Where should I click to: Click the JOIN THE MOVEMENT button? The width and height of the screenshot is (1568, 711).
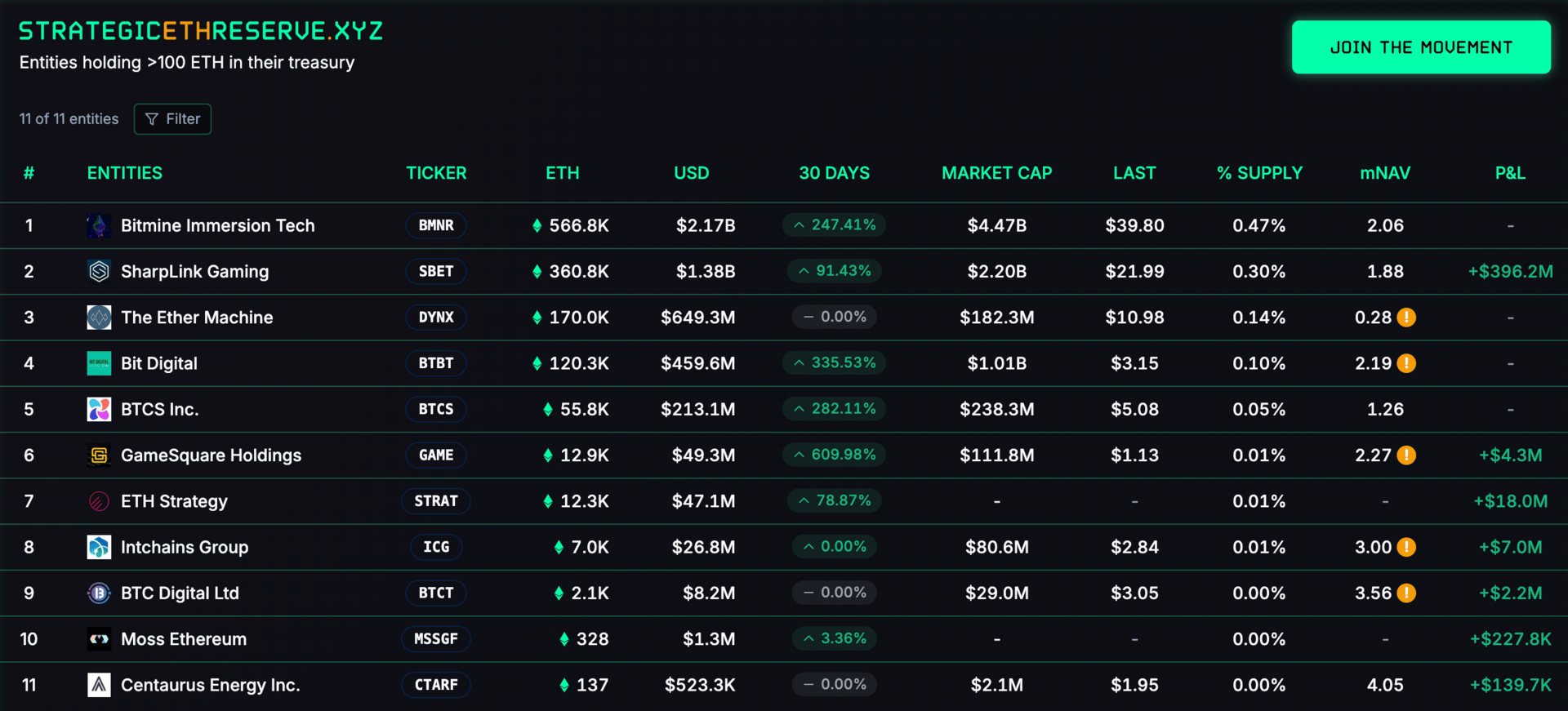pyautogui.click(x=1421, y=47)
